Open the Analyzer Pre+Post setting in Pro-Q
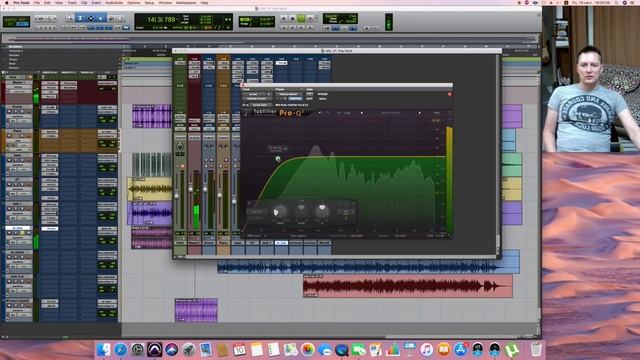This screenshot has height=360, width=640. (x=400, y=236)
